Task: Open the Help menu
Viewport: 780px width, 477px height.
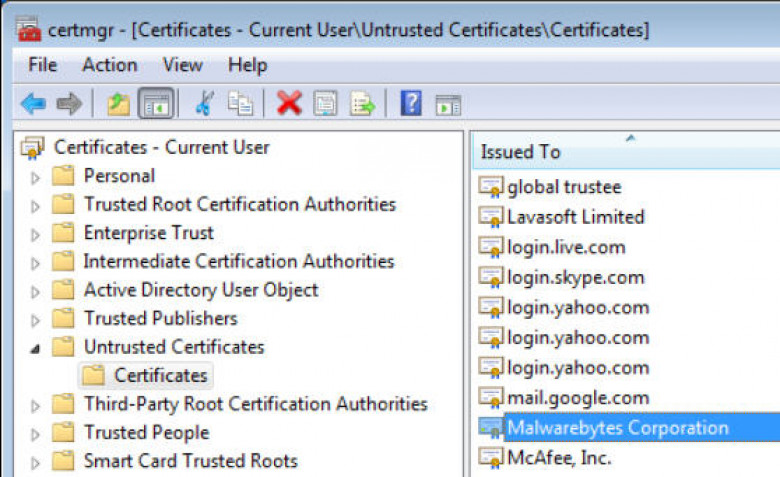Action: tap(247, 65)
